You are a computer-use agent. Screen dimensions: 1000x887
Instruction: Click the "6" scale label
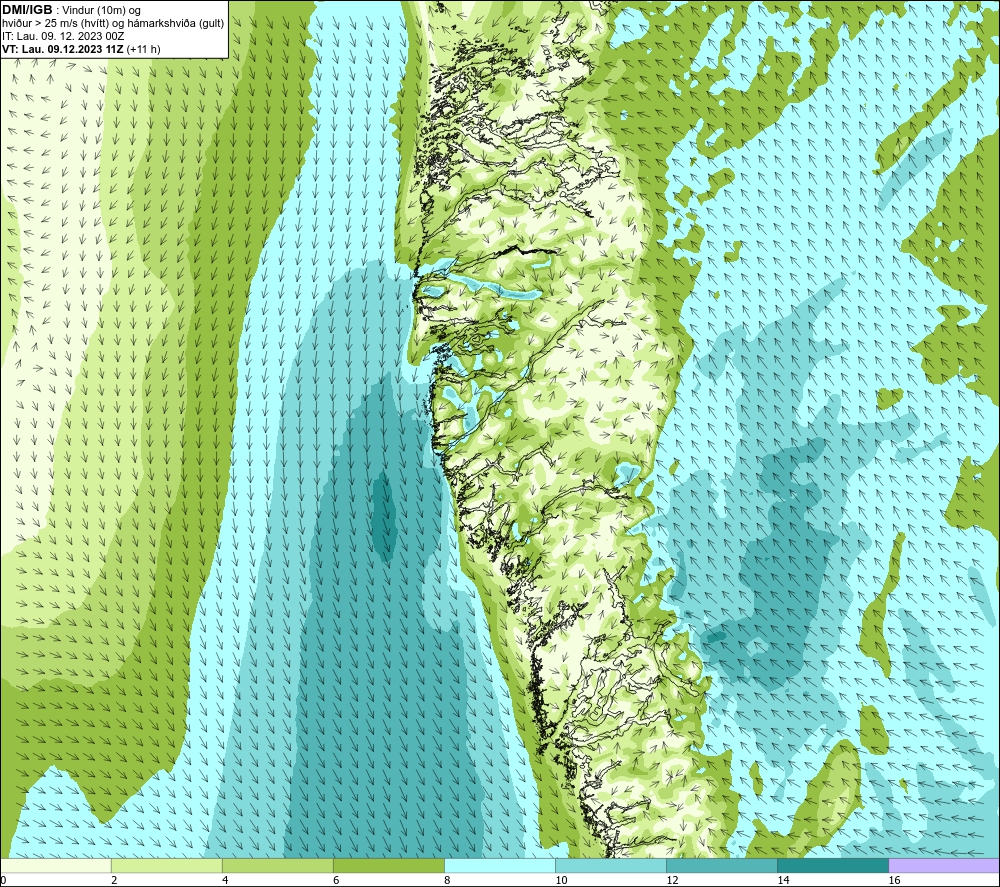tap(336, 881)
